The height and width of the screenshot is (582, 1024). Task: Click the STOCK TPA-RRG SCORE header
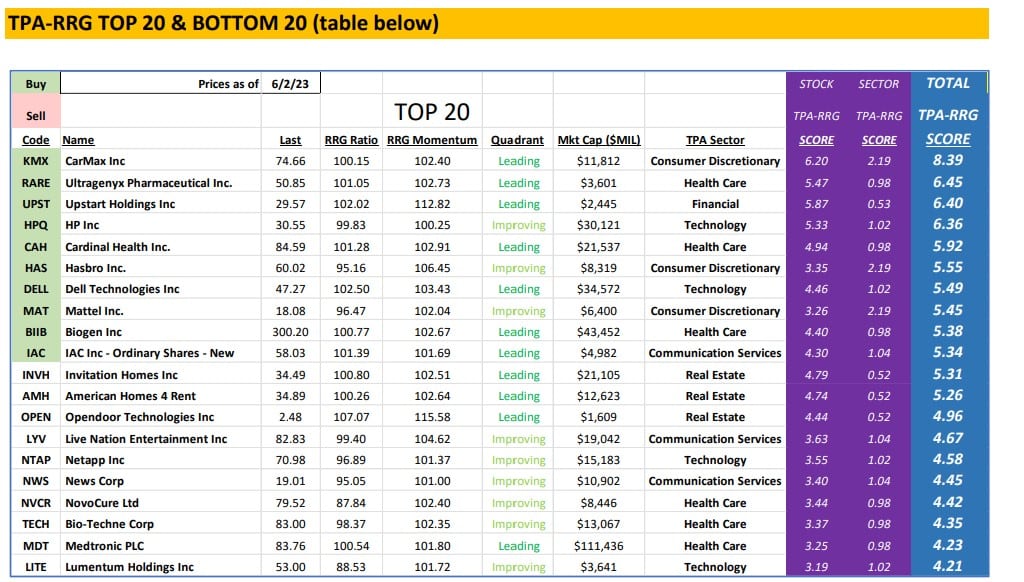coord(816,111)
